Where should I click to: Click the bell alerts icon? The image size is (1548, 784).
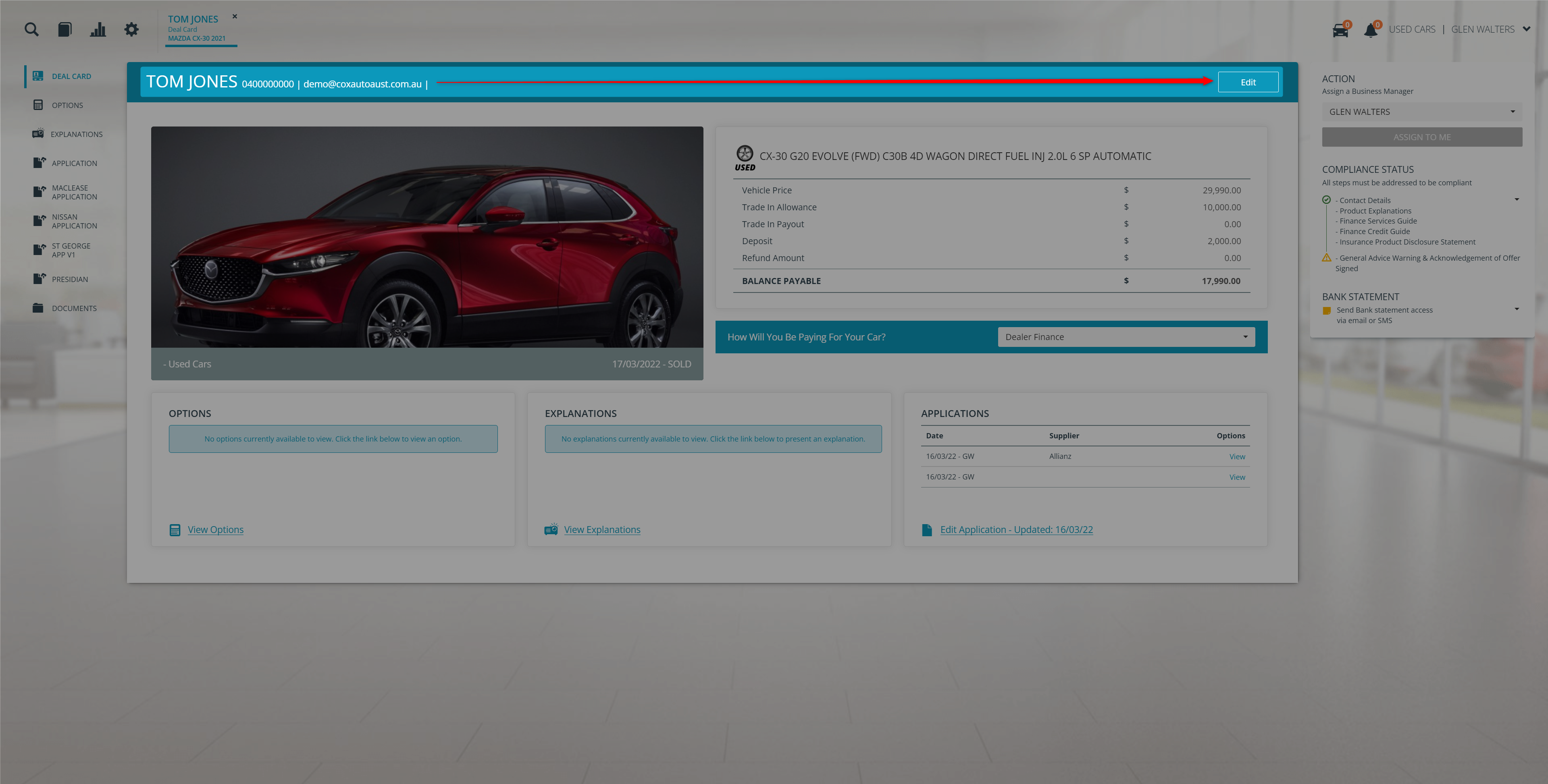pos(1371,29)
